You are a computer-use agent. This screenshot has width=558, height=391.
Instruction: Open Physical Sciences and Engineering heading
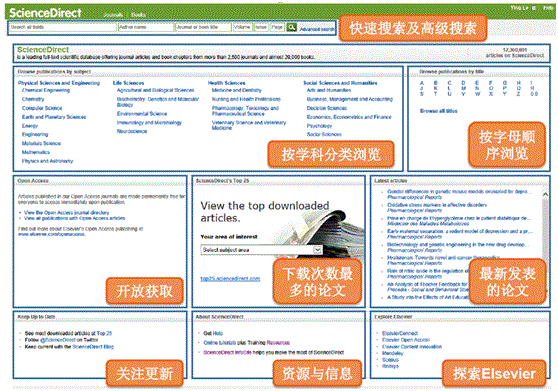pyautogui.click(x=59, y=83)
